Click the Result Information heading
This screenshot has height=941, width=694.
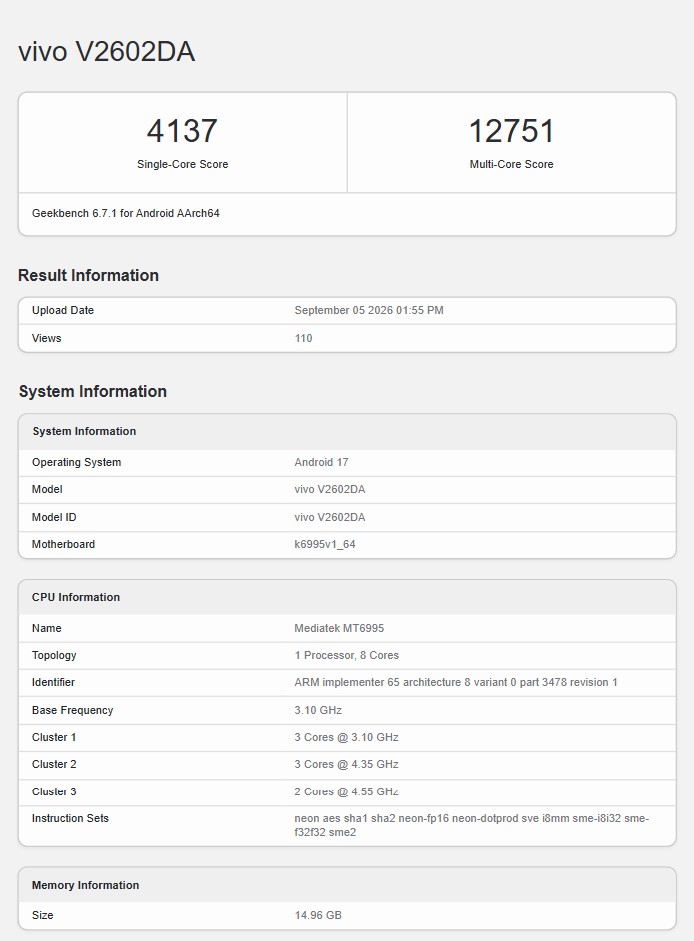click(x=88, y=275)
